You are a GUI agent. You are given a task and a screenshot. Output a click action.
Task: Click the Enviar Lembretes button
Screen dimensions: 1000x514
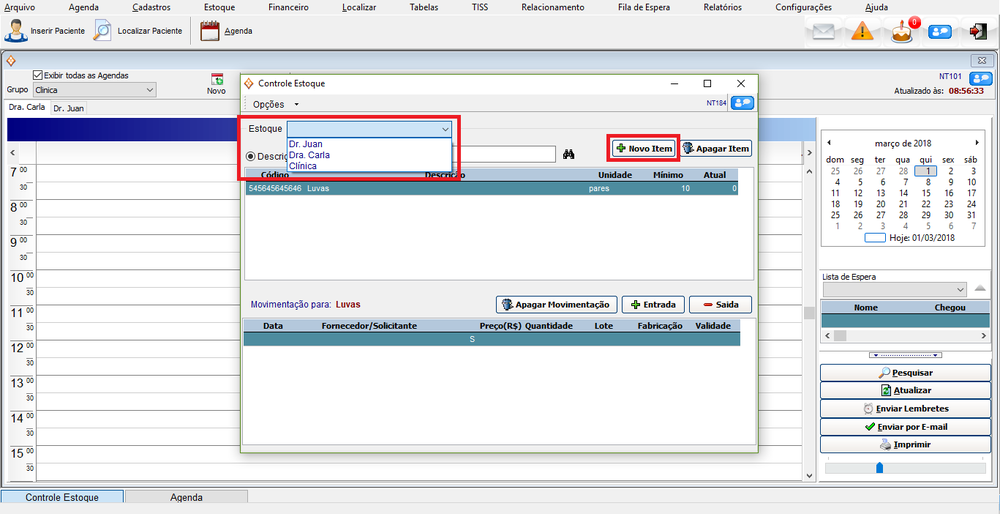(905, 408)
